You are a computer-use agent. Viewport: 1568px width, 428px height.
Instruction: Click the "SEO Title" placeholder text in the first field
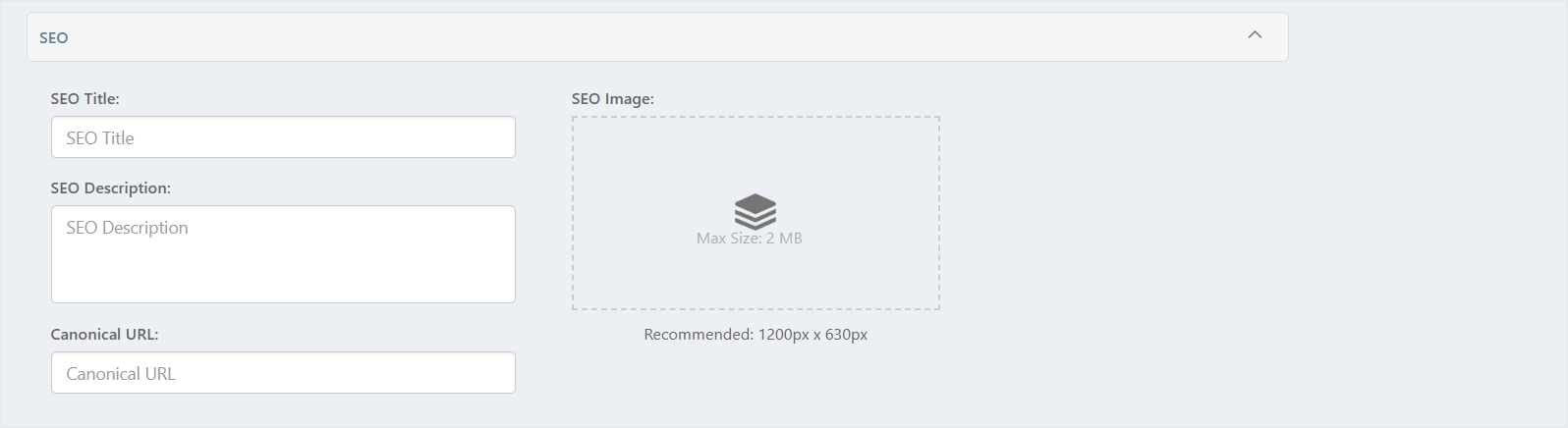click(100, 138)
